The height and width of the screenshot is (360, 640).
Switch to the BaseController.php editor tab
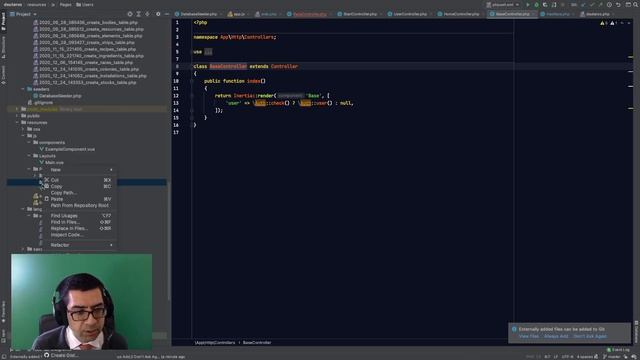512,14
